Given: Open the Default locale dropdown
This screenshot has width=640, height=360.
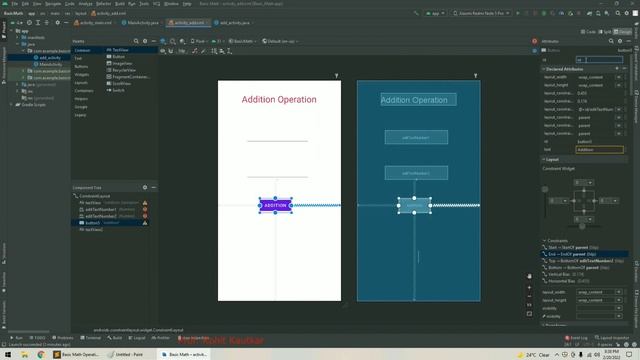Looking at the screenshot, I should (x=280, y=41).
